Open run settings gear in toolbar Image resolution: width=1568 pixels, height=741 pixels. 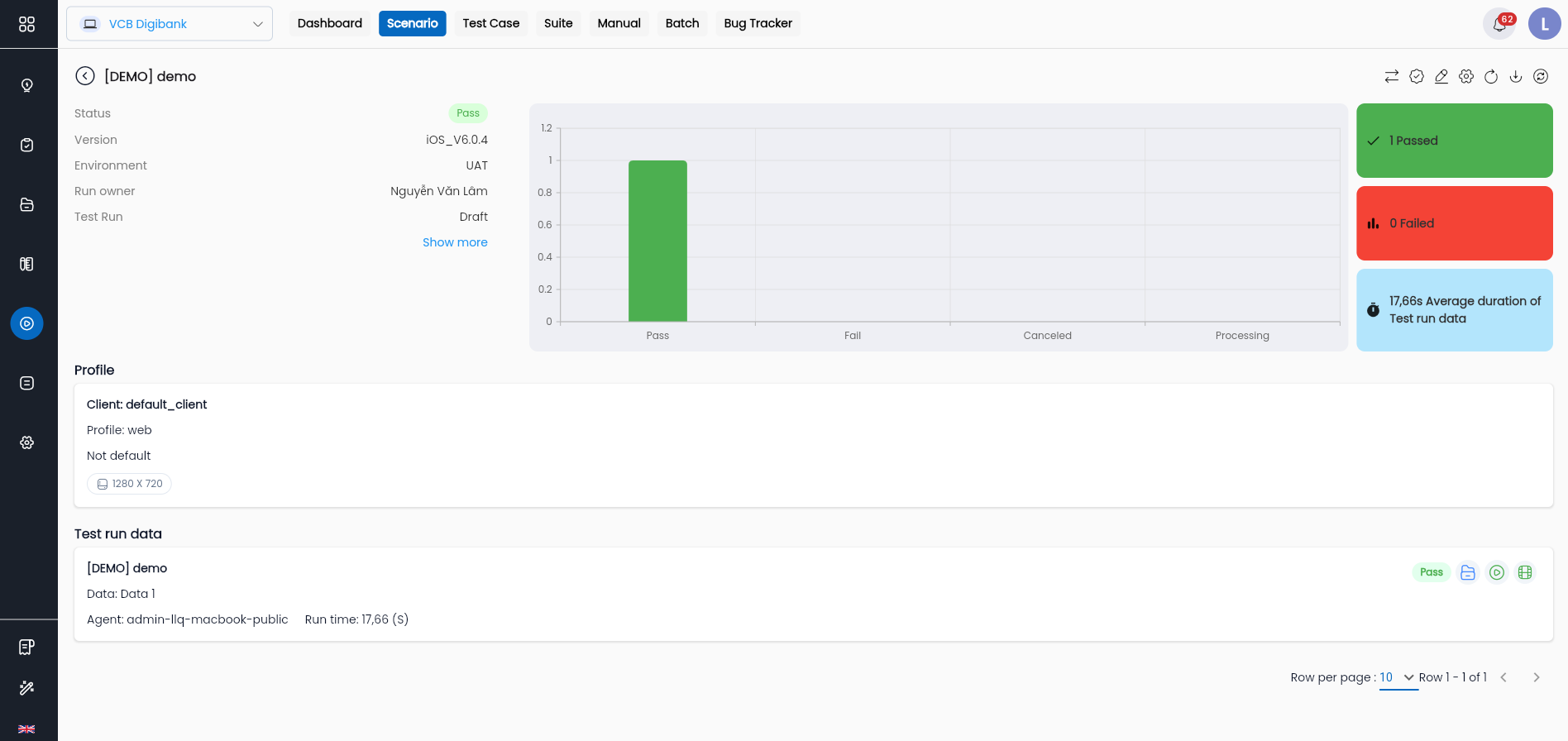point(1466,76)
